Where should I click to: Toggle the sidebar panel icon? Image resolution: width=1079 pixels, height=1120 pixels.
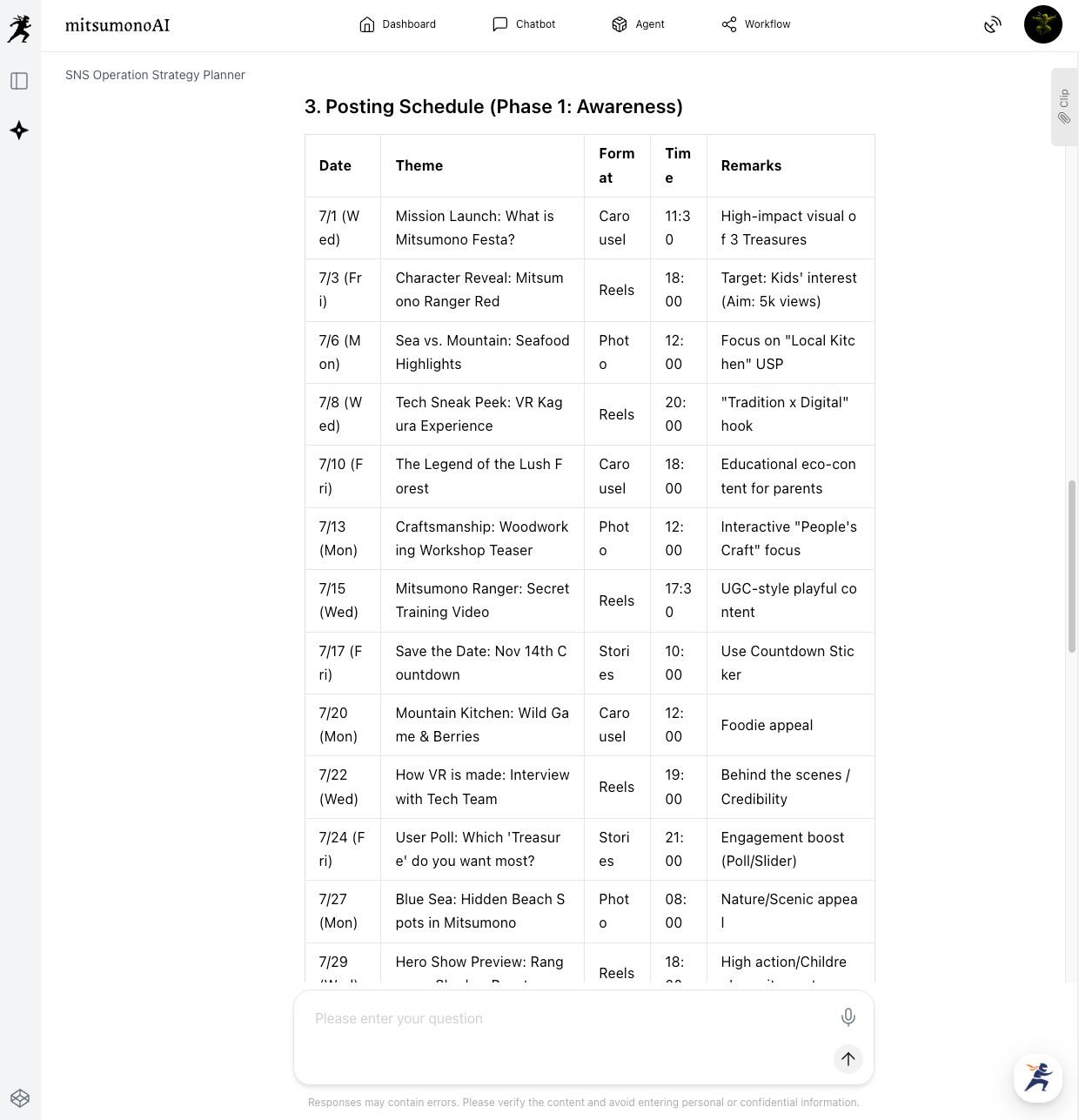19,81
